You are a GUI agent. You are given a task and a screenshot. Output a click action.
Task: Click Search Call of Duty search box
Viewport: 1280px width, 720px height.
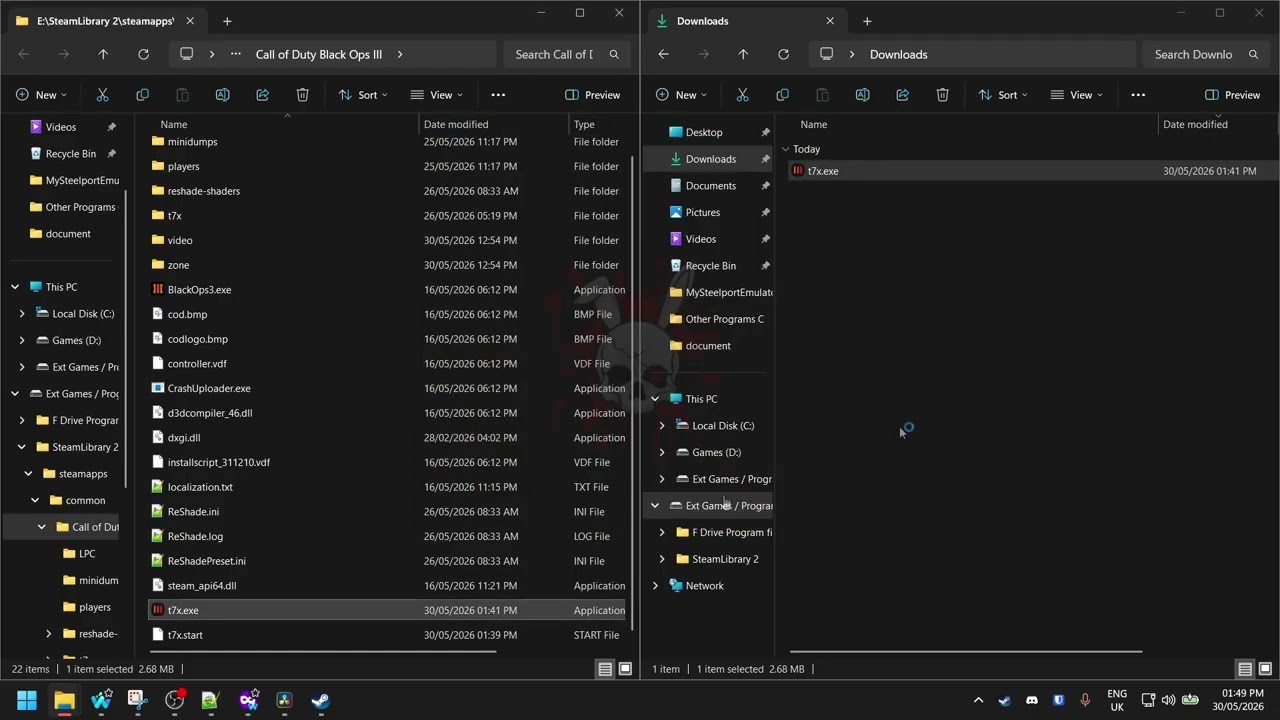(567, 54)
